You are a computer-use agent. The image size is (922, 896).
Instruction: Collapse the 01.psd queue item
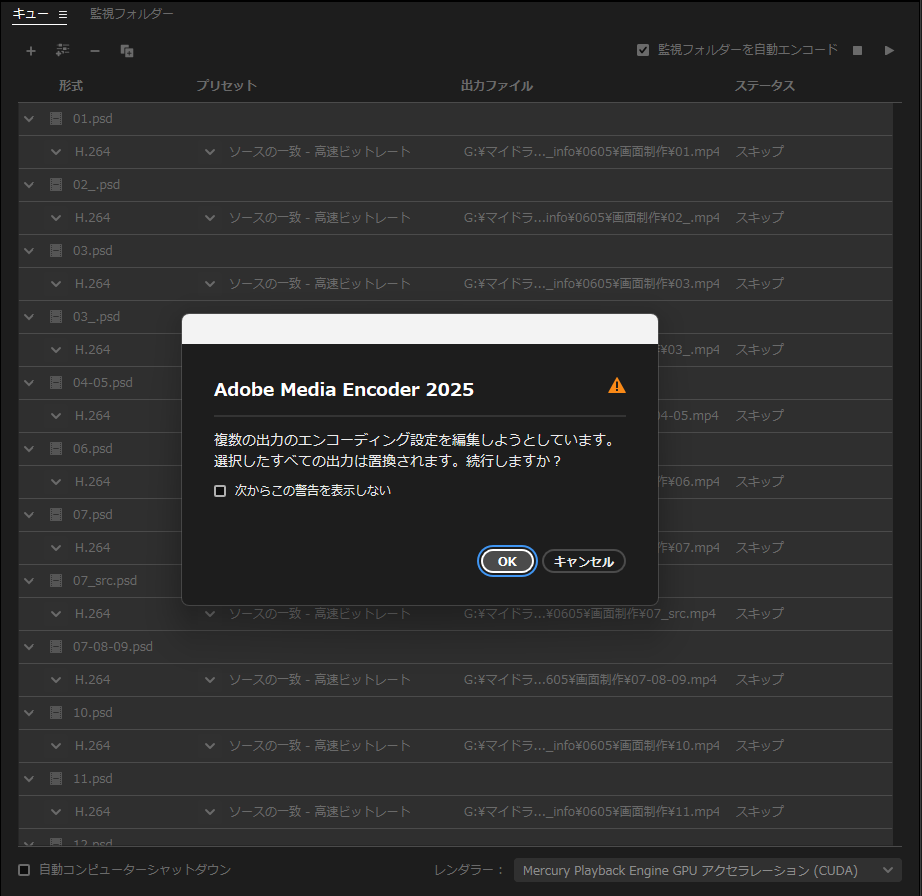29,119
